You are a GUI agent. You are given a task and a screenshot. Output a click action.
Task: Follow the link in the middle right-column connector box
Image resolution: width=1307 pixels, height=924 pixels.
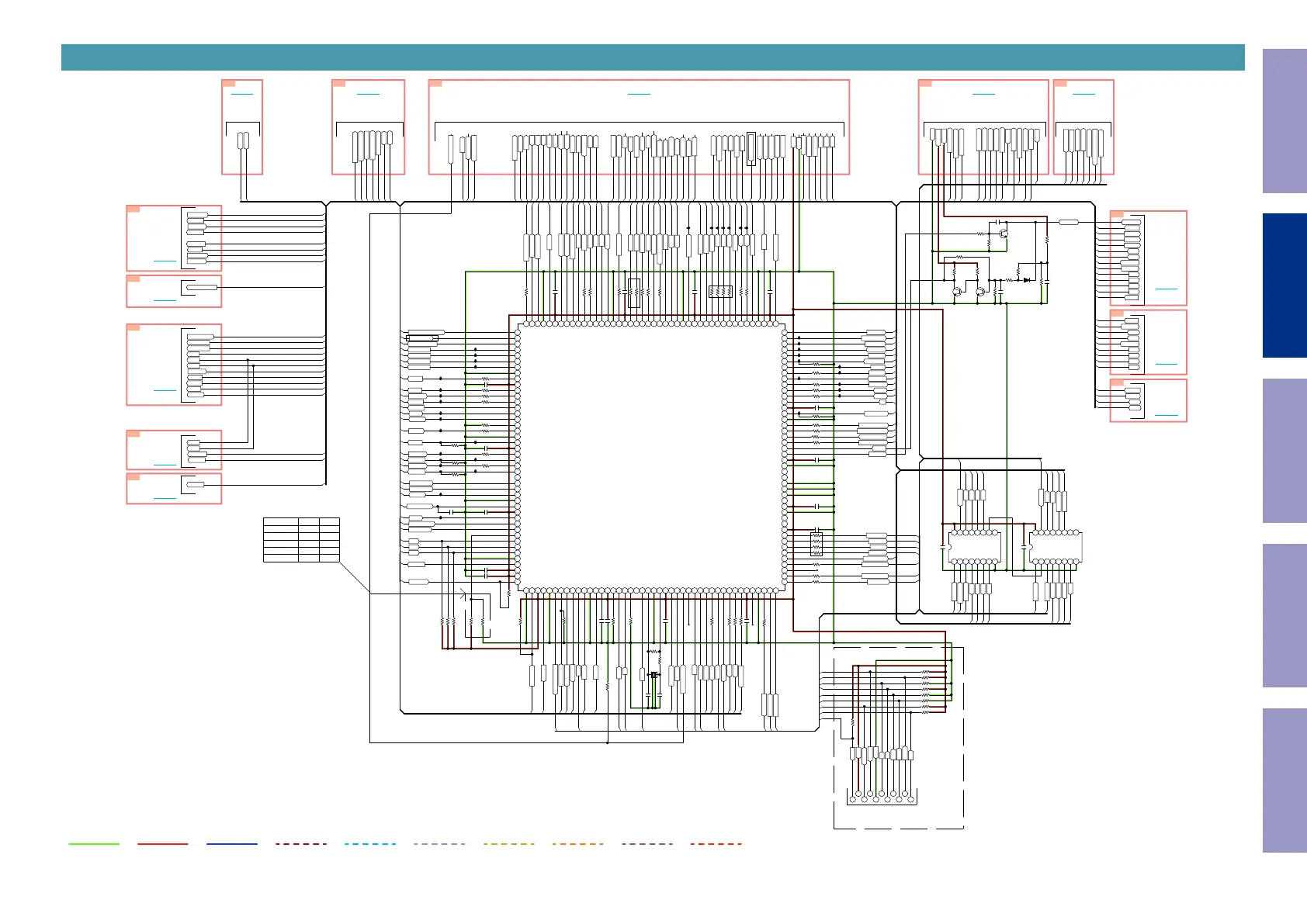[1167, 364]
